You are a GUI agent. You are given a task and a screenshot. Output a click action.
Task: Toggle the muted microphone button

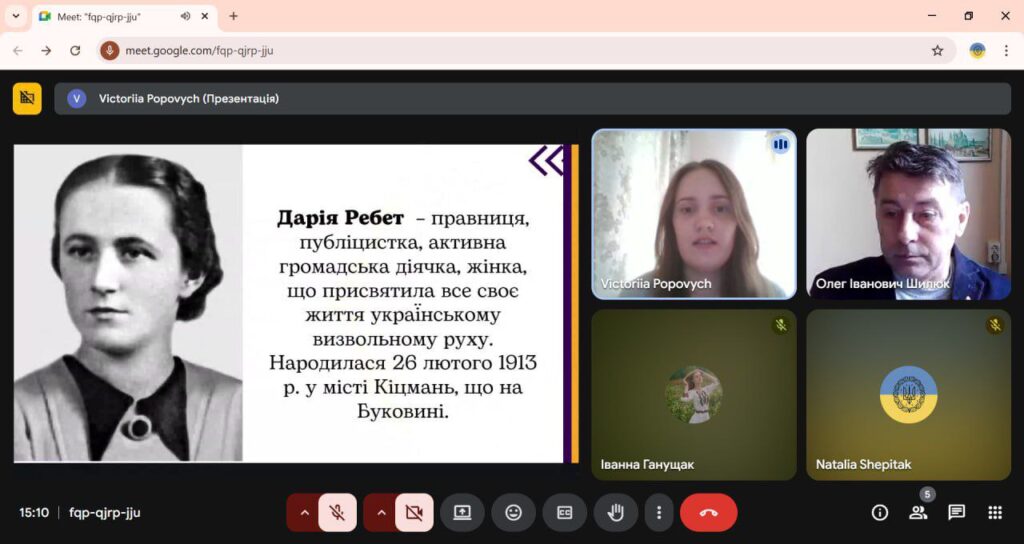click(x=338, y=513)
